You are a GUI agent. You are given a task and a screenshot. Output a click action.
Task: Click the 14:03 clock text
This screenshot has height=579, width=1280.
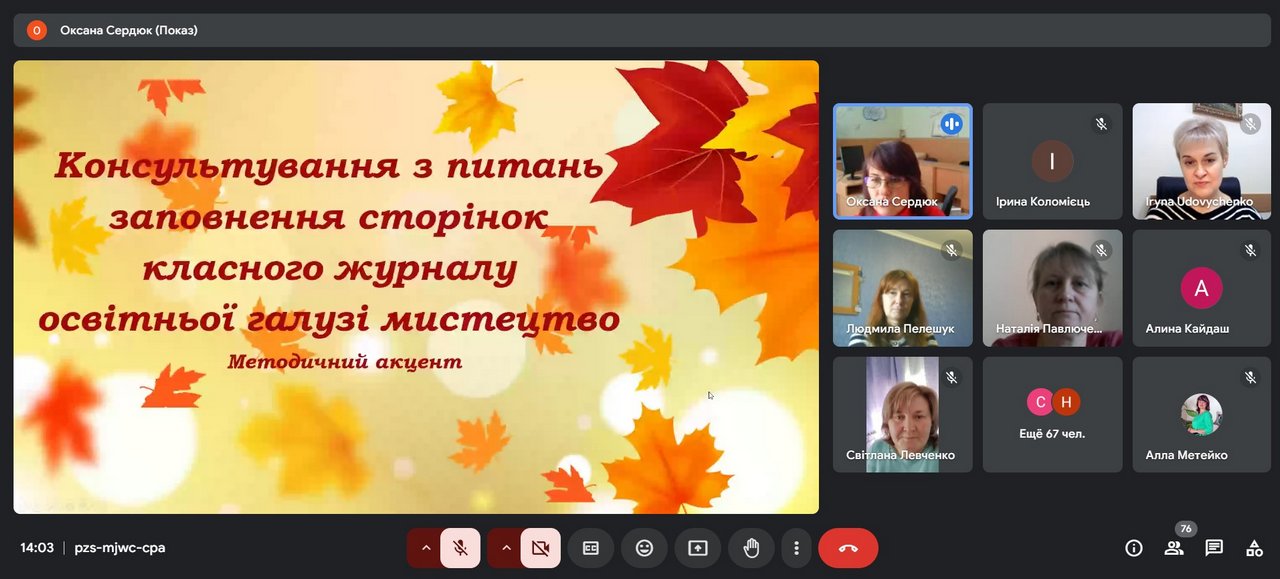tap(37, 548)
